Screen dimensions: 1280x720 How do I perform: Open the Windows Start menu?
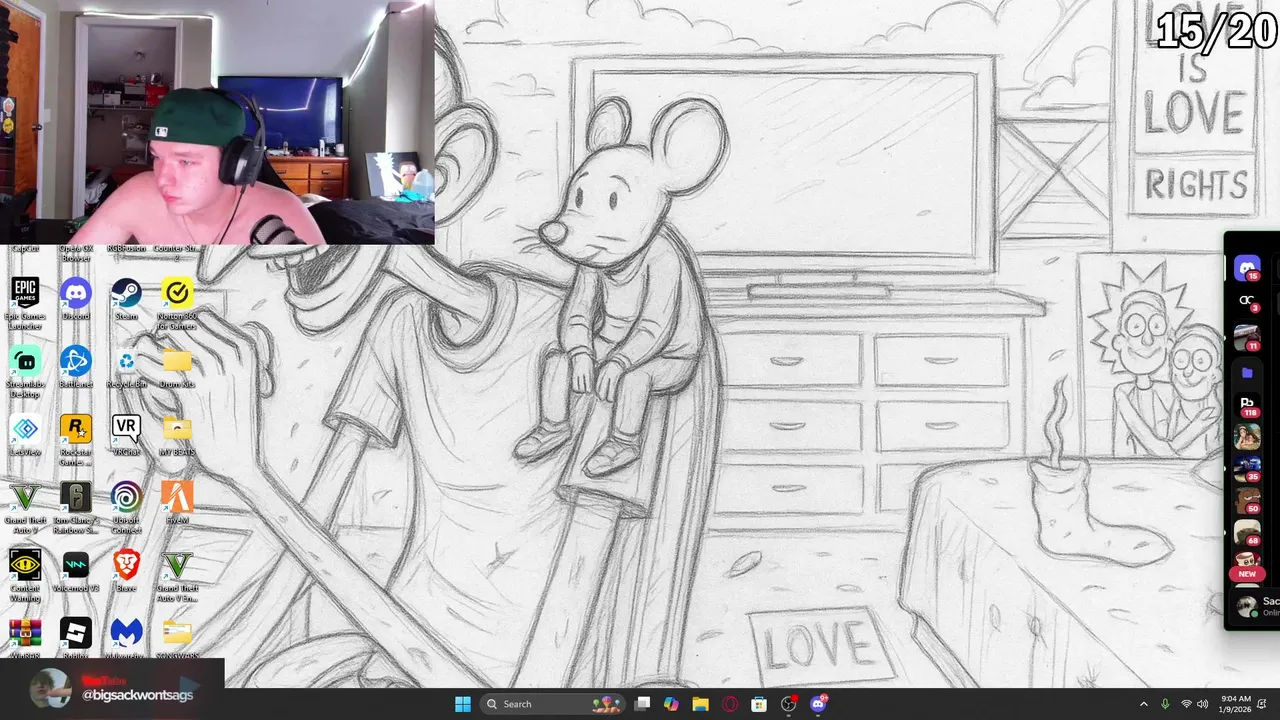pos(463,704)
